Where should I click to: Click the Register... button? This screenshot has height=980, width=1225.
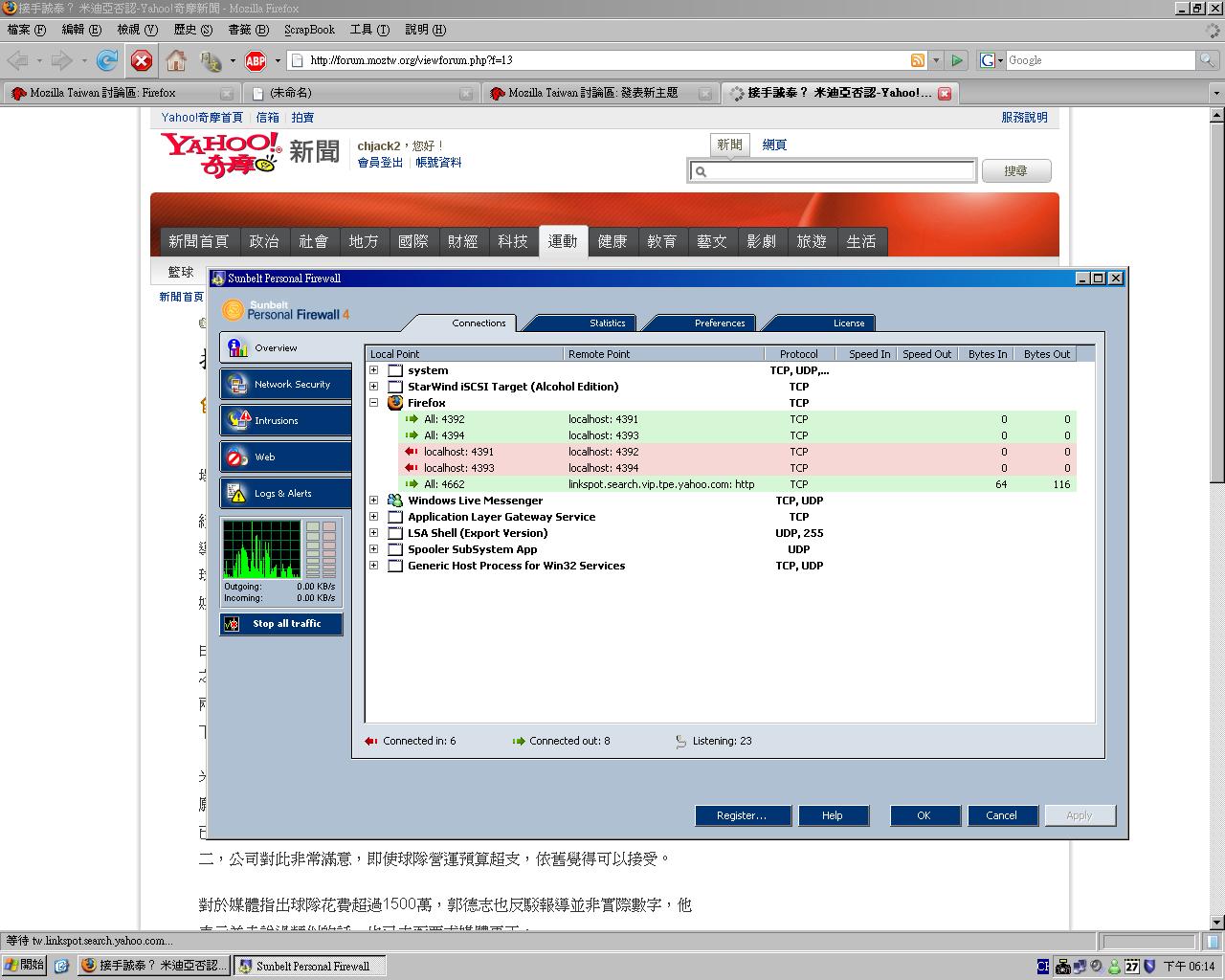pos(743,815)
